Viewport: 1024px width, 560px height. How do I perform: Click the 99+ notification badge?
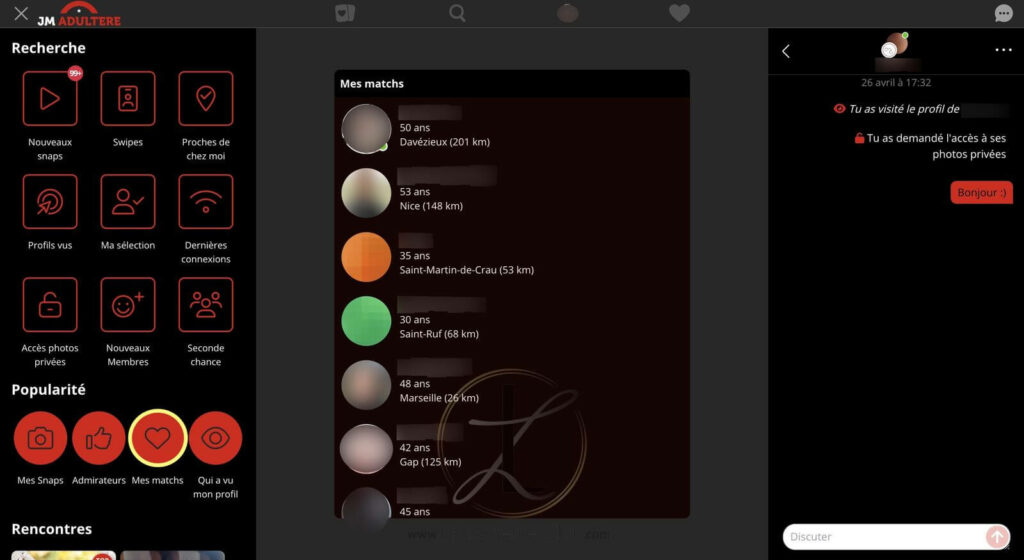75,74
